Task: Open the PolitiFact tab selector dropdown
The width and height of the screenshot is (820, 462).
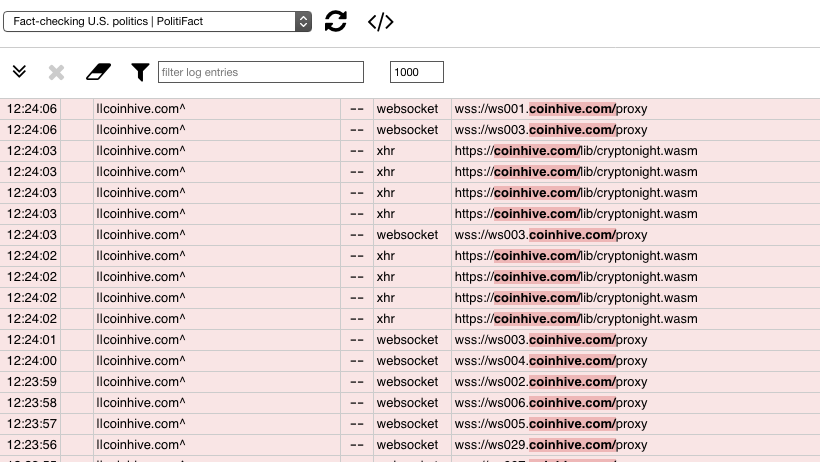Action: (x=155, y=21)
